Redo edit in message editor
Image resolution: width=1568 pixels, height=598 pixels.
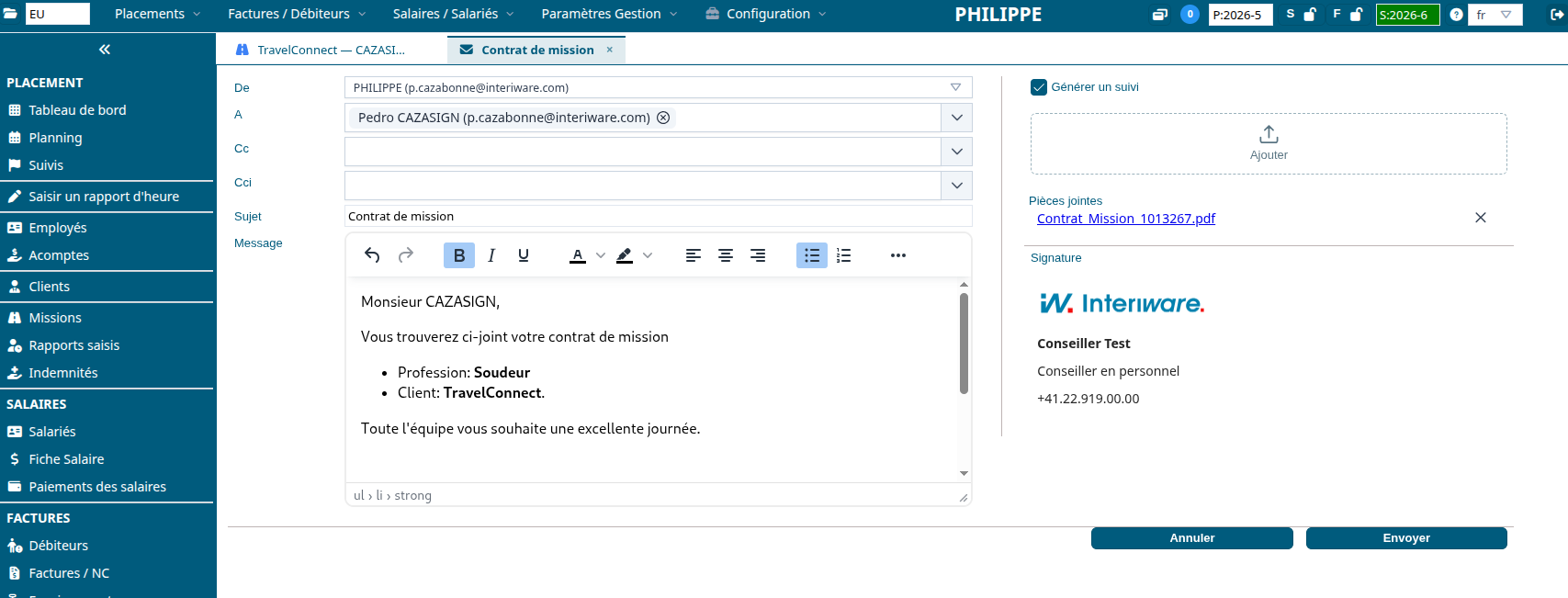(x=405, y=255)
